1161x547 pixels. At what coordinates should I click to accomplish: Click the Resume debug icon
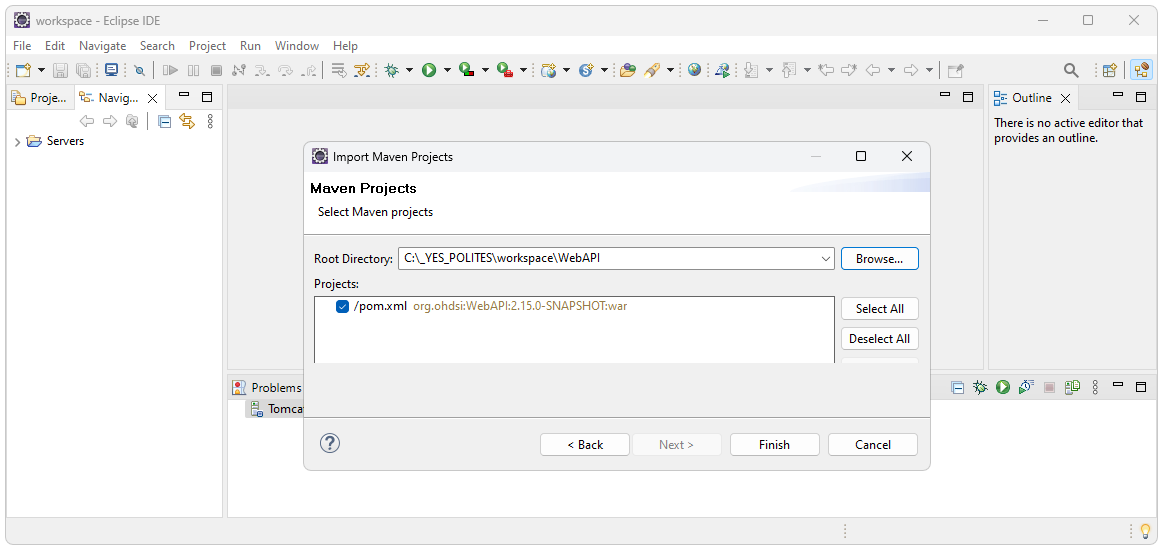click(x=170, y=70)
